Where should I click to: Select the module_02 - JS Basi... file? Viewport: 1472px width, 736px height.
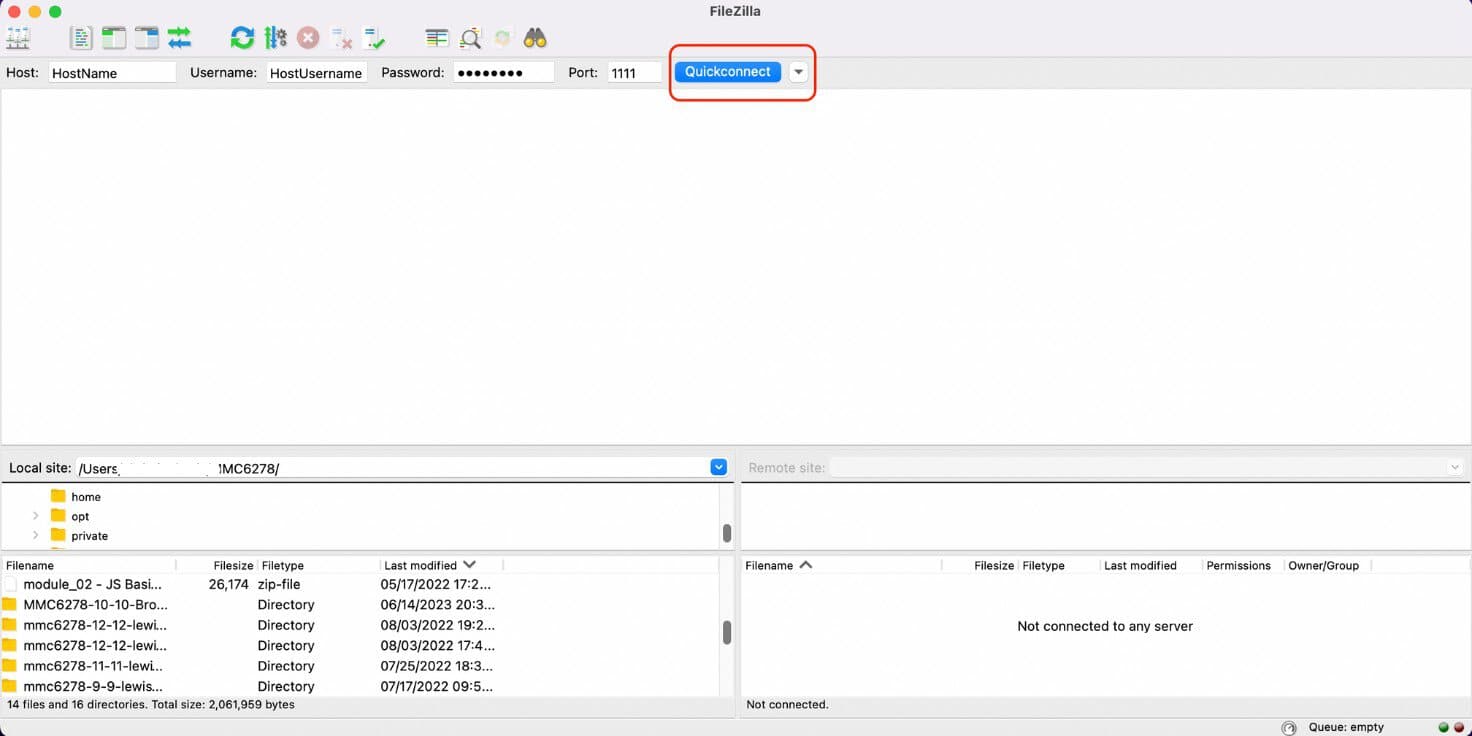92,584
